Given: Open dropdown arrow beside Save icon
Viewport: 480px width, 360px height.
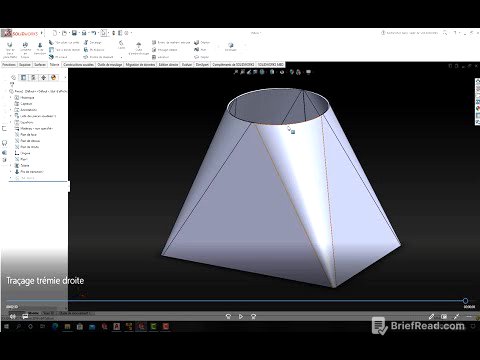Looking at the screenshot, I should click(79, 33).
